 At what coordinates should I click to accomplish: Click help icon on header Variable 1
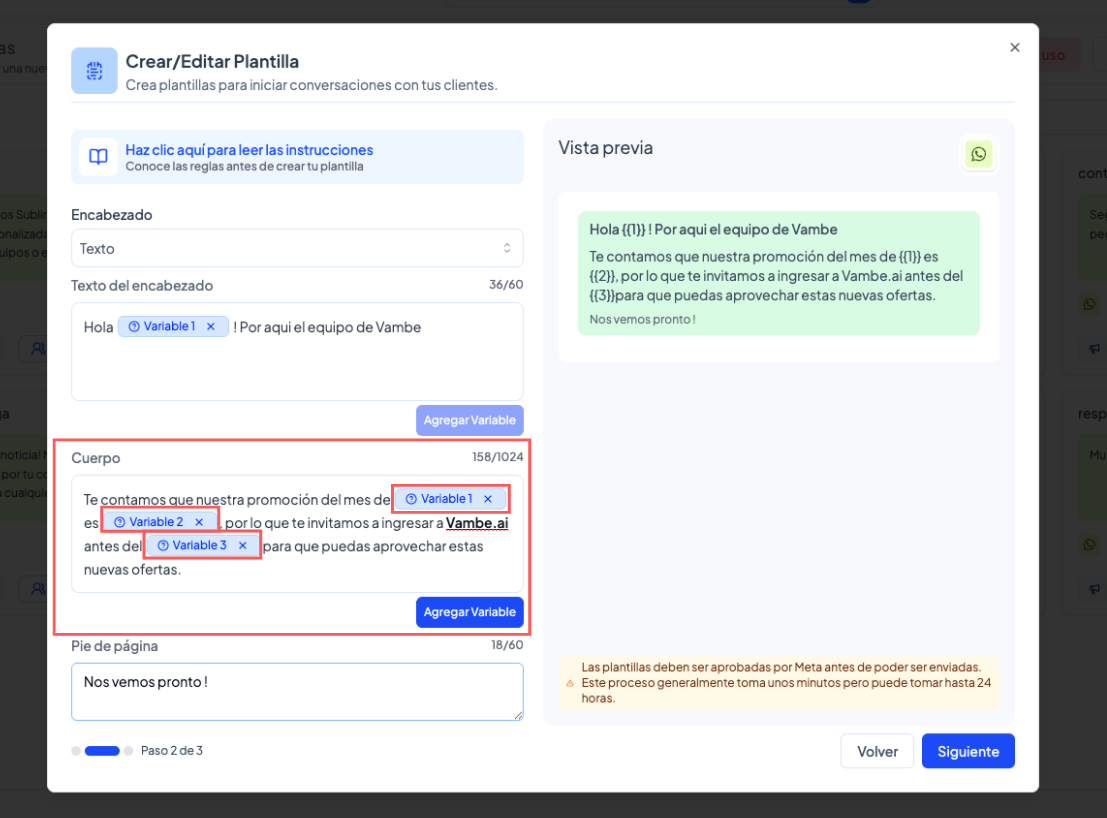click(133, 327)
